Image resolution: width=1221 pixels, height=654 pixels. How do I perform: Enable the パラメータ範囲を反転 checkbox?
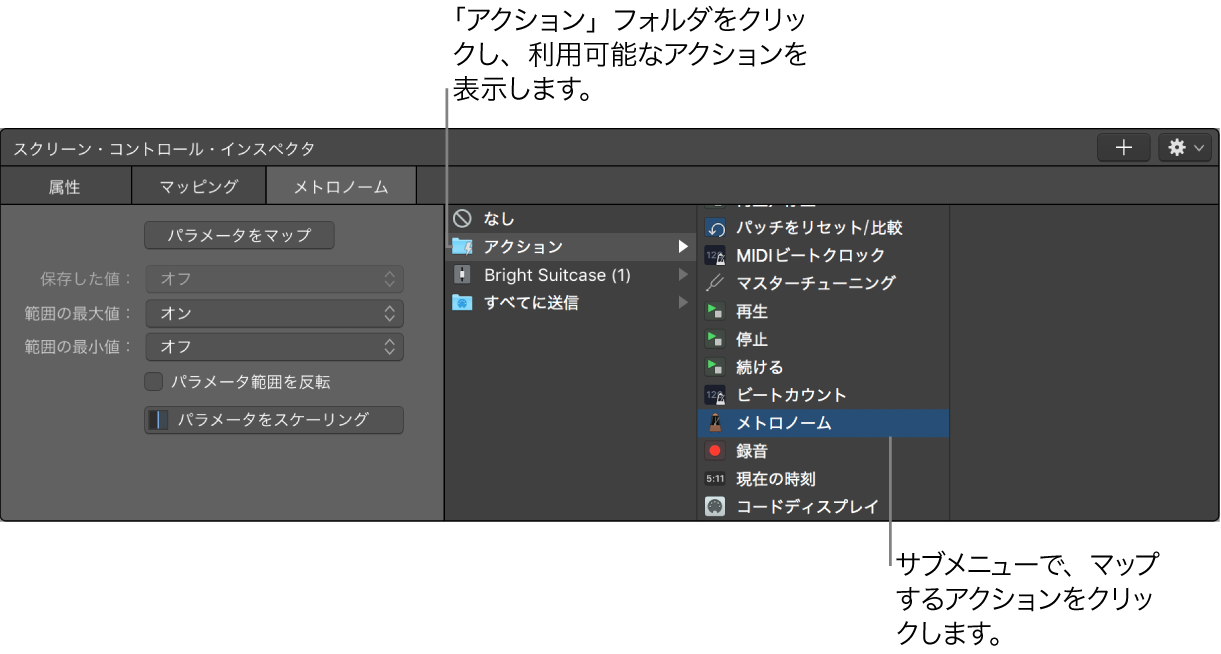pos(153,381)
